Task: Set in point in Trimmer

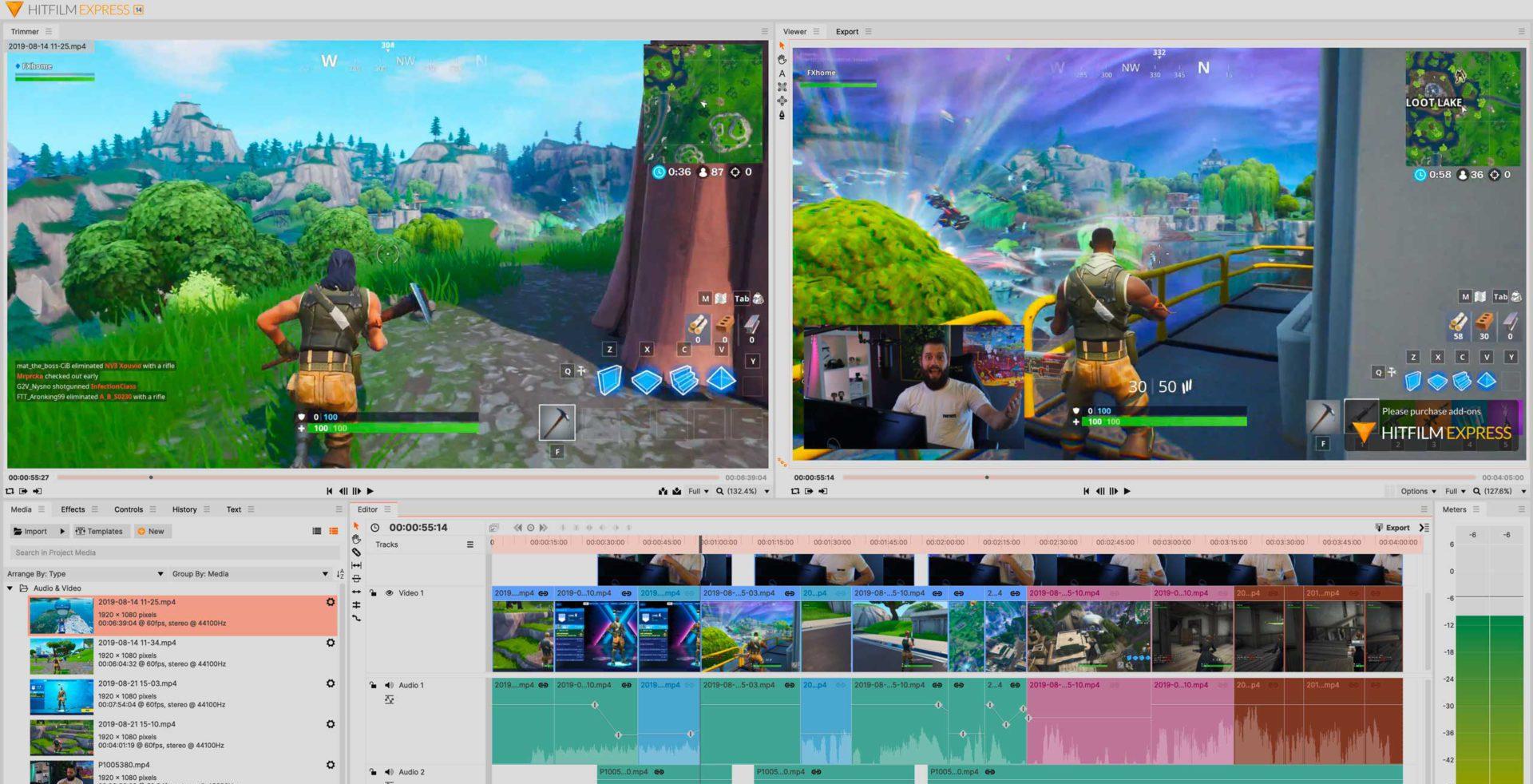Action: click(x=23, y=491)
